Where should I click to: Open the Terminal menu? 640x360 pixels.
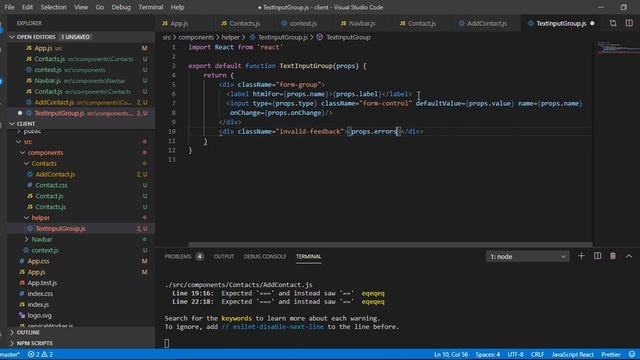point(151,7)
